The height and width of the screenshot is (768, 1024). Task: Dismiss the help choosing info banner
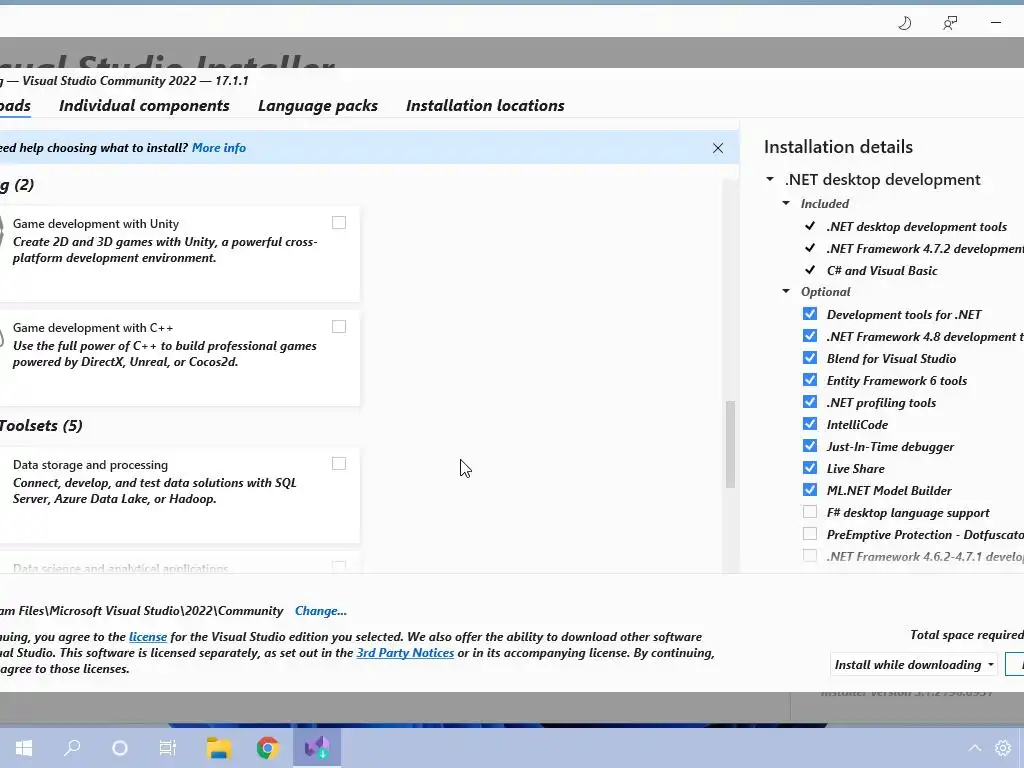pos(718,148)
